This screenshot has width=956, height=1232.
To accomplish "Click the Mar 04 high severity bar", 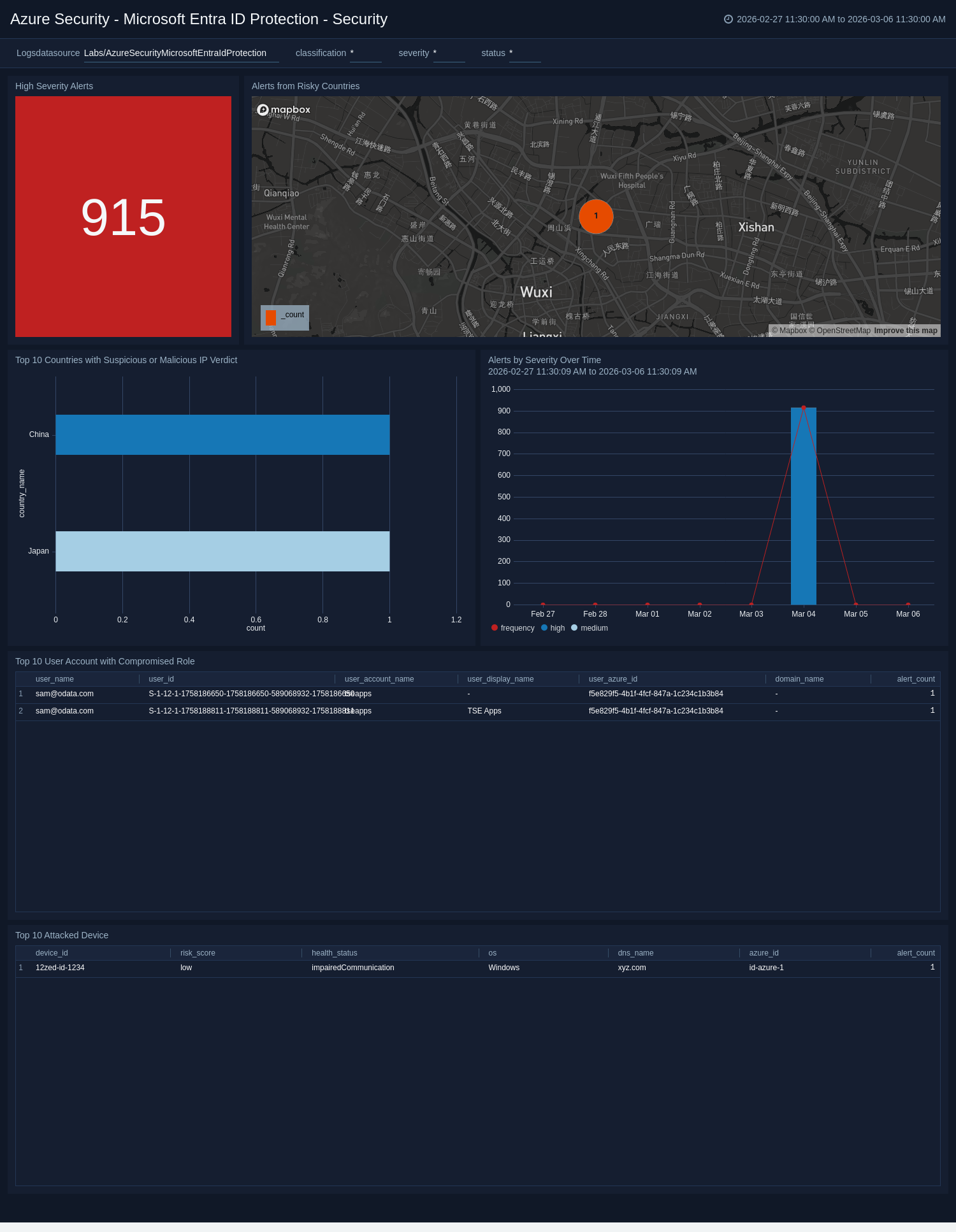I will point(803,510).
